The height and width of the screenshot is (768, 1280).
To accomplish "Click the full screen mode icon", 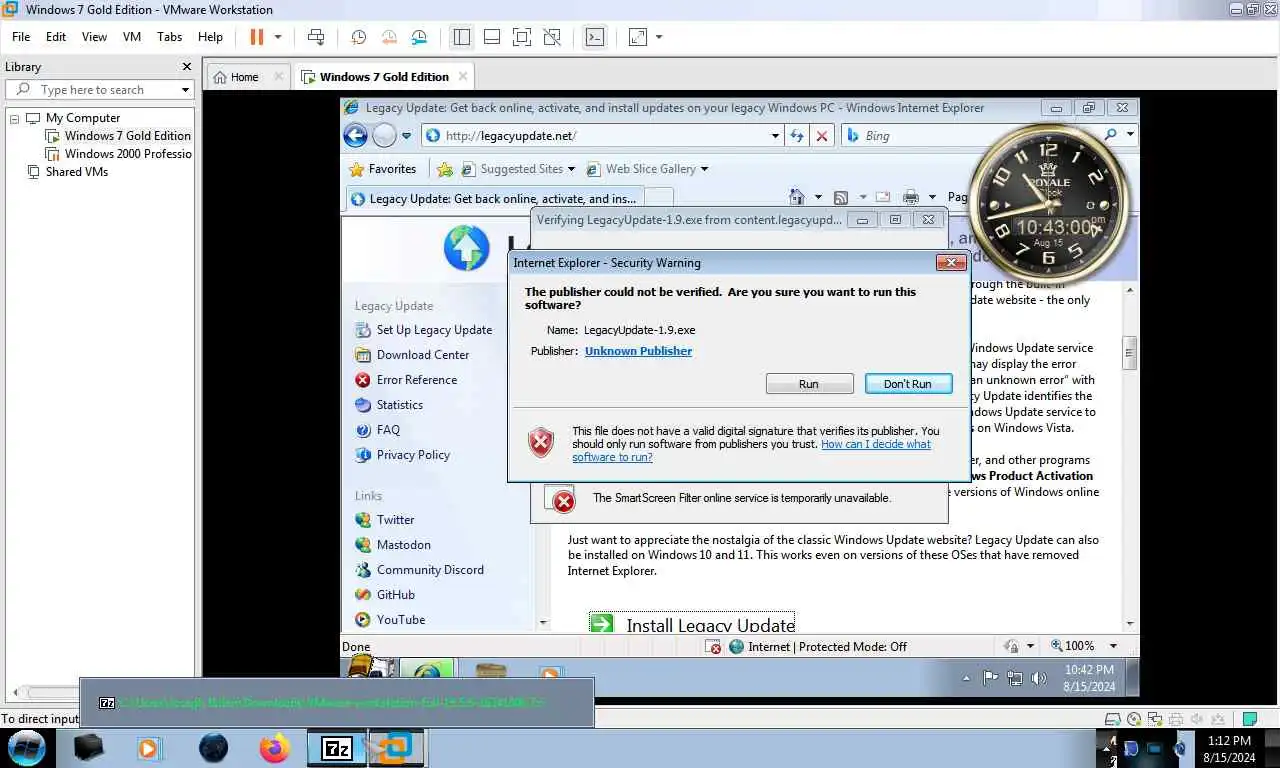I will [521, 37].
